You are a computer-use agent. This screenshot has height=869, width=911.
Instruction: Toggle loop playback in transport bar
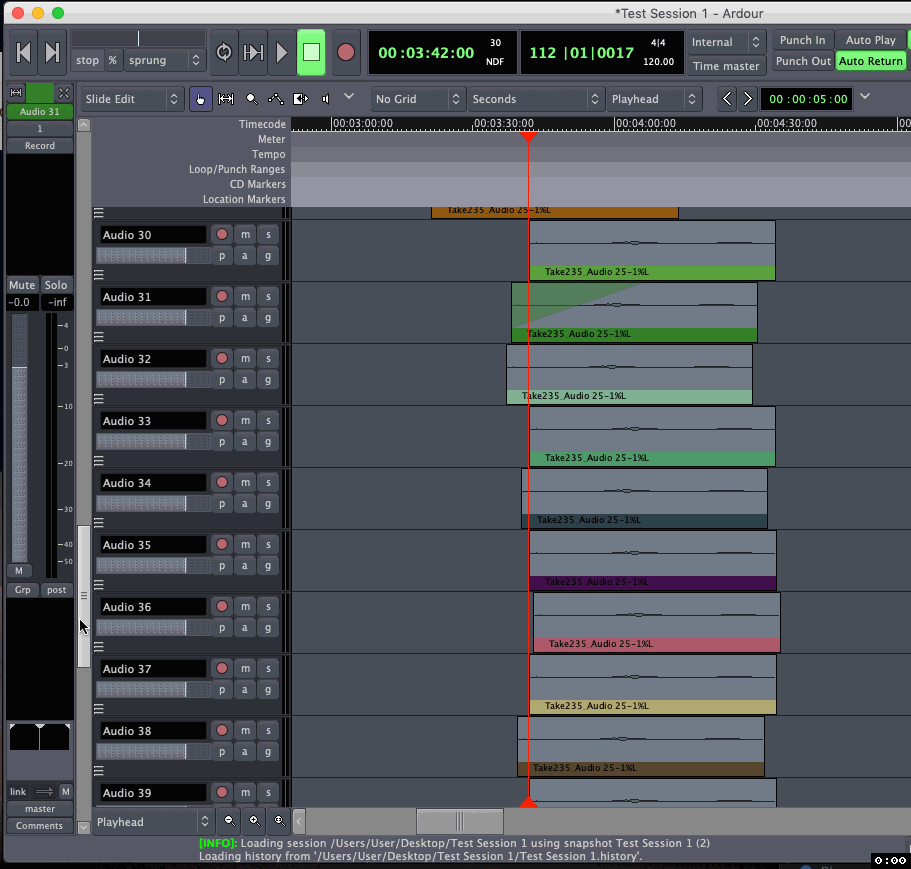tap(224, 52)
